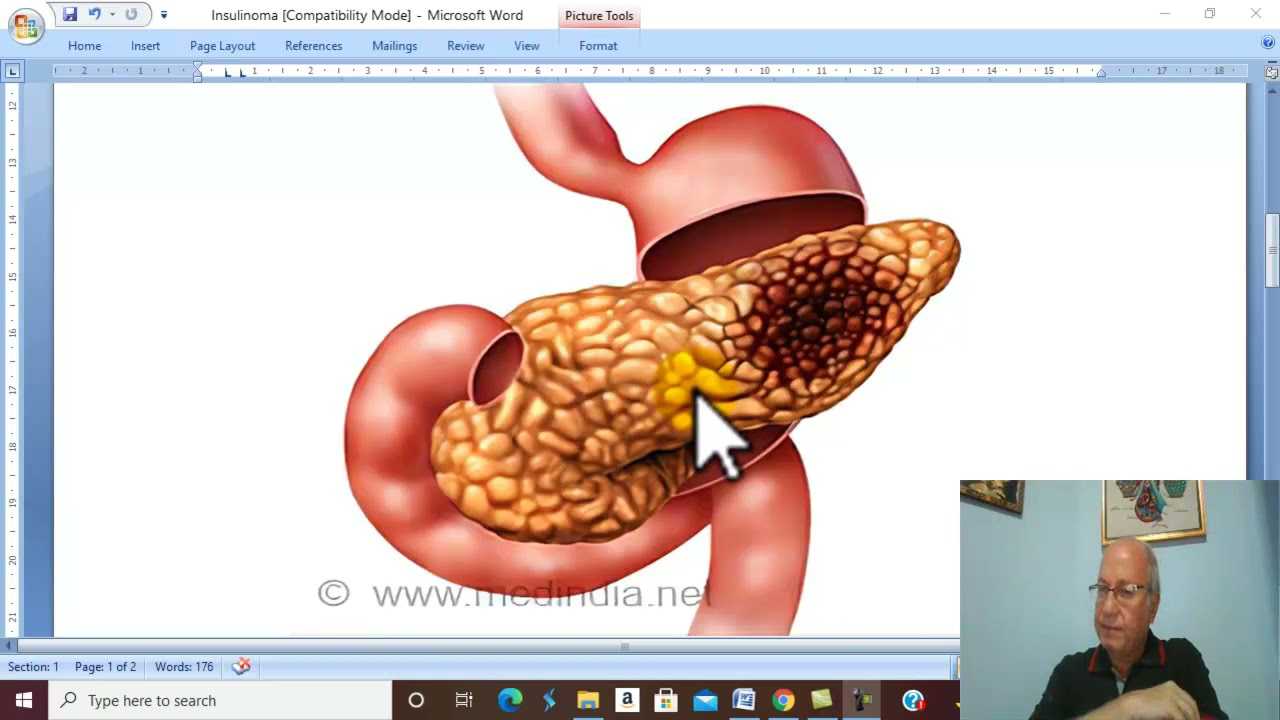
Task: Open the Review tab
Action: [x=465, y=46]
